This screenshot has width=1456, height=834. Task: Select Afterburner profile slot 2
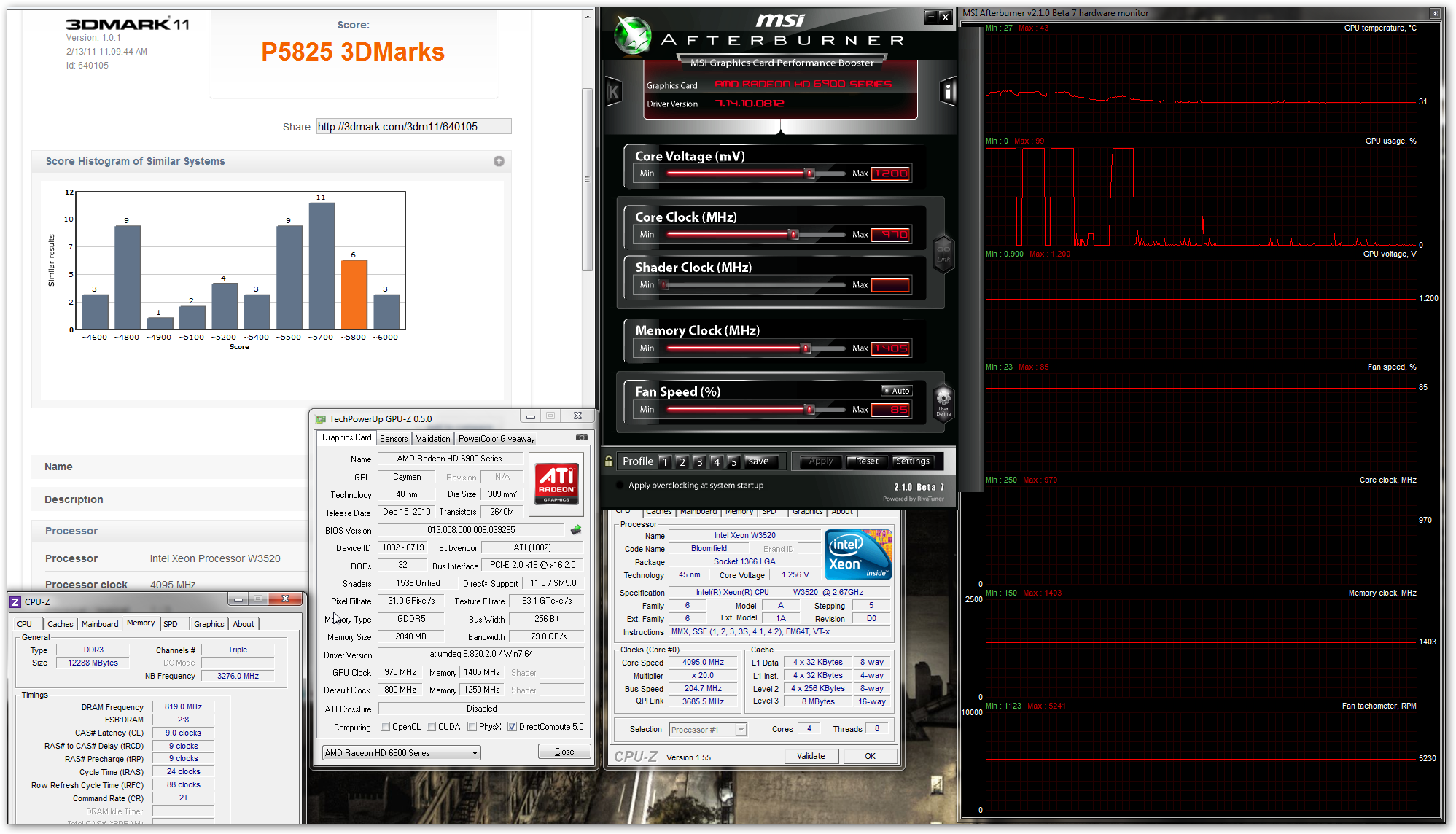click(x=682, y=461)
